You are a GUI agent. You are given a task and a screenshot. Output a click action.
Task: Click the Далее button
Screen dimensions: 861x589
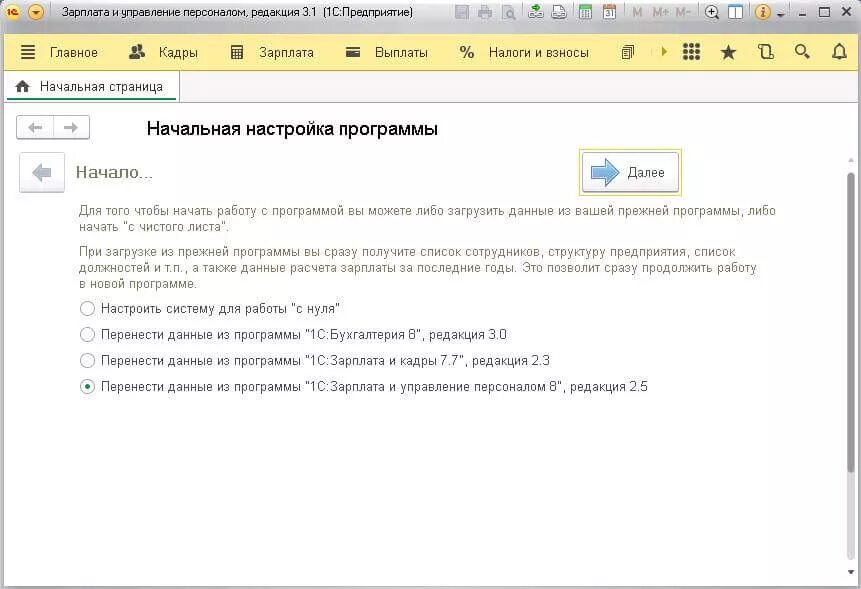point(630,172)
